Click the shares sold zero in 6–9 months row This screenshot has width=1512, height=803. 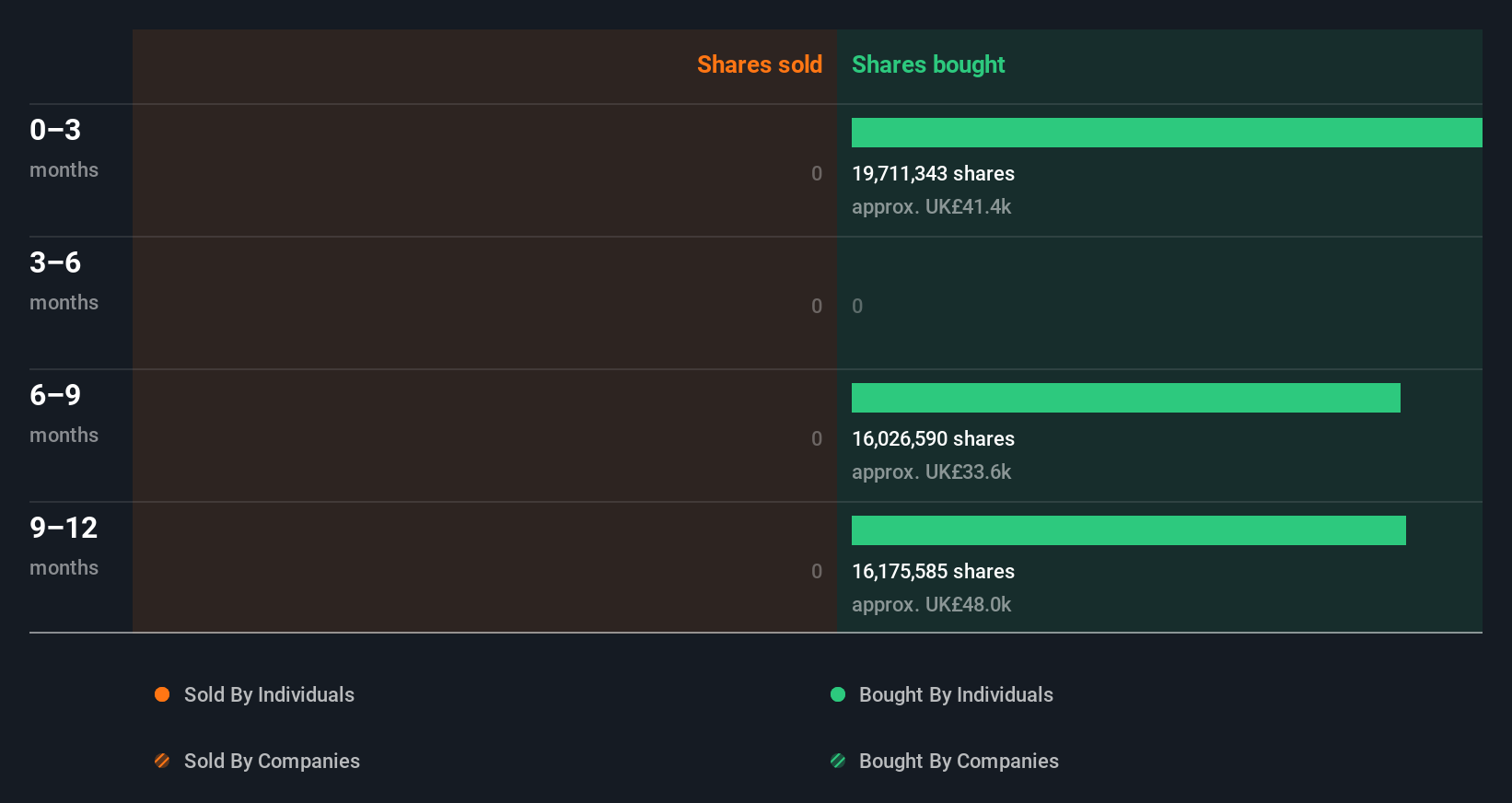click(817, 439)
